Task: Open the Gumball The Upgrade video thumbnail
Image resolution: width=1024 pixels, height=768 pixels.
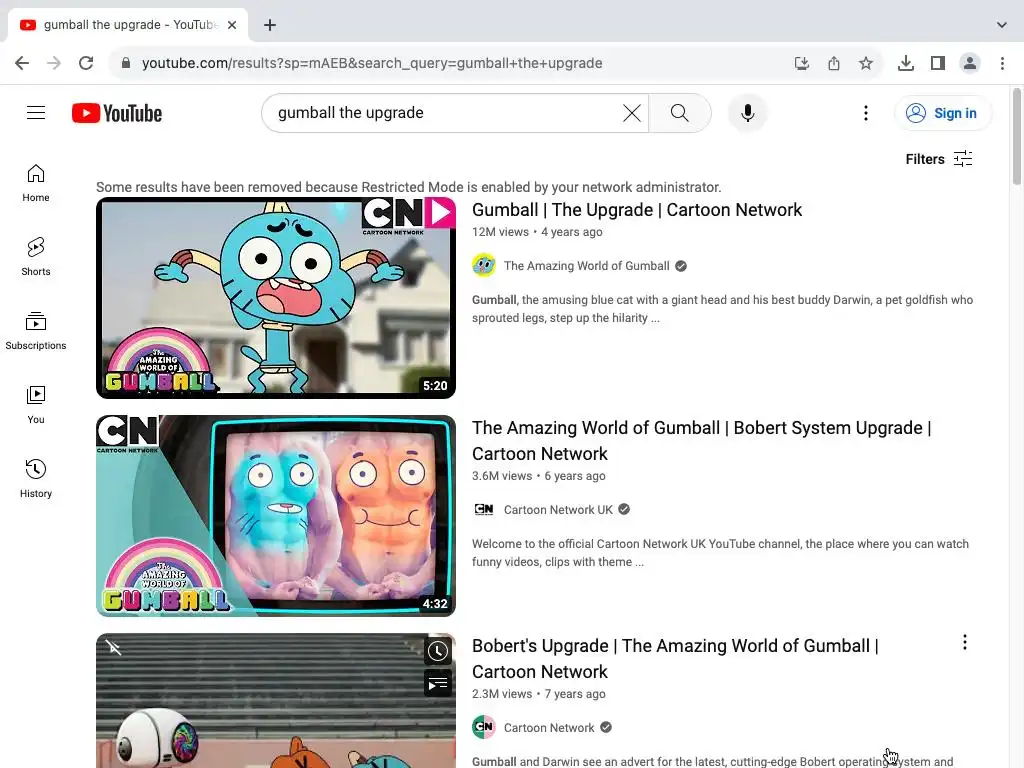Action: [276, 298]
